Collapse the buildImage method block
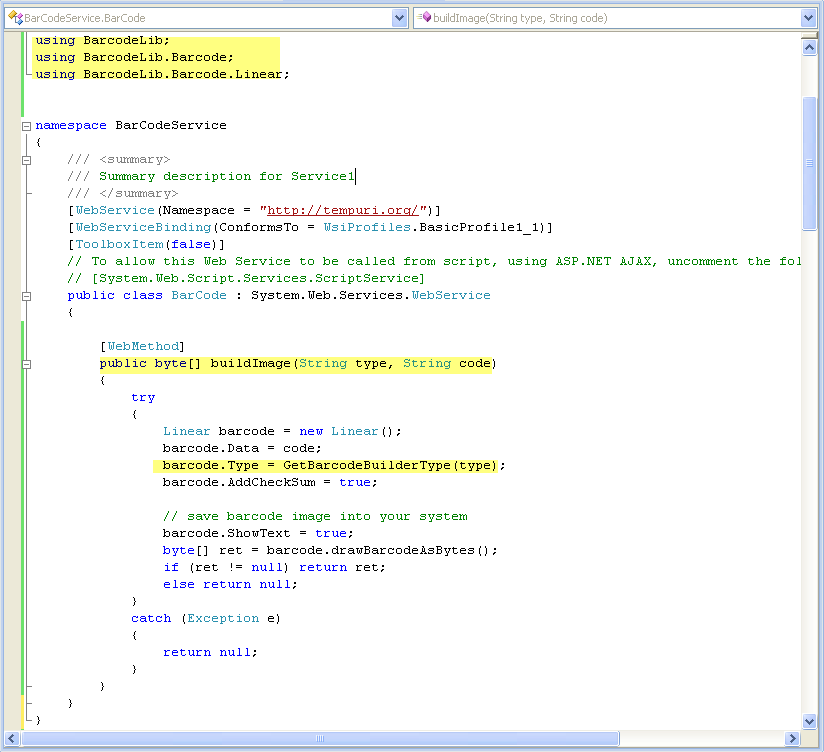824x752 pixels. tap(26, 364)
